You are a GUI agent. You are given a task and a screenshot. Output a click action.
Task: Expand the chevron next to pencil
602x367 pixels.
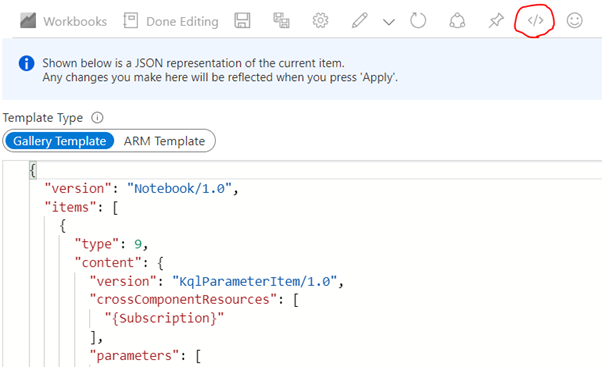coord(389,22)
